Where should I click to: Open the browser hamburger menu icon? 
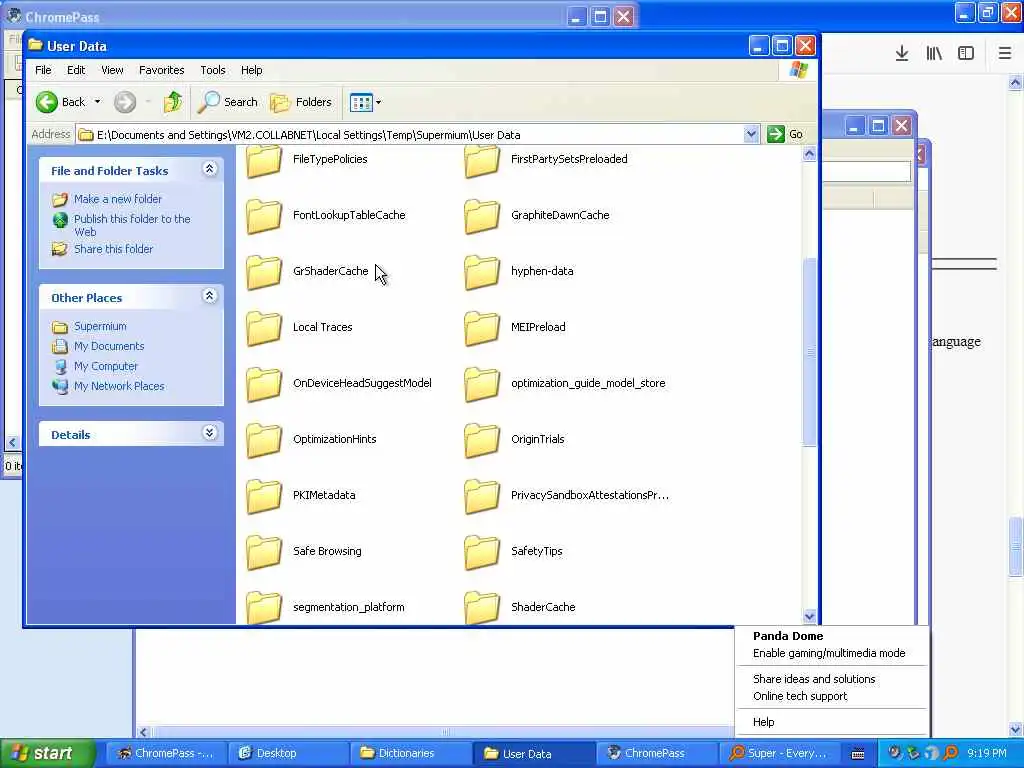point(1004,54)
